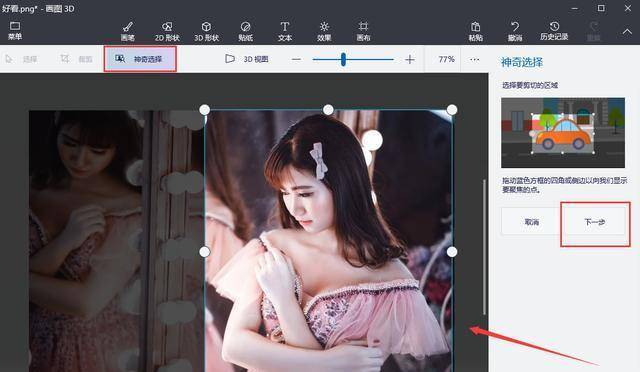Choose the 裁剪 crop tool

(76, 59)
